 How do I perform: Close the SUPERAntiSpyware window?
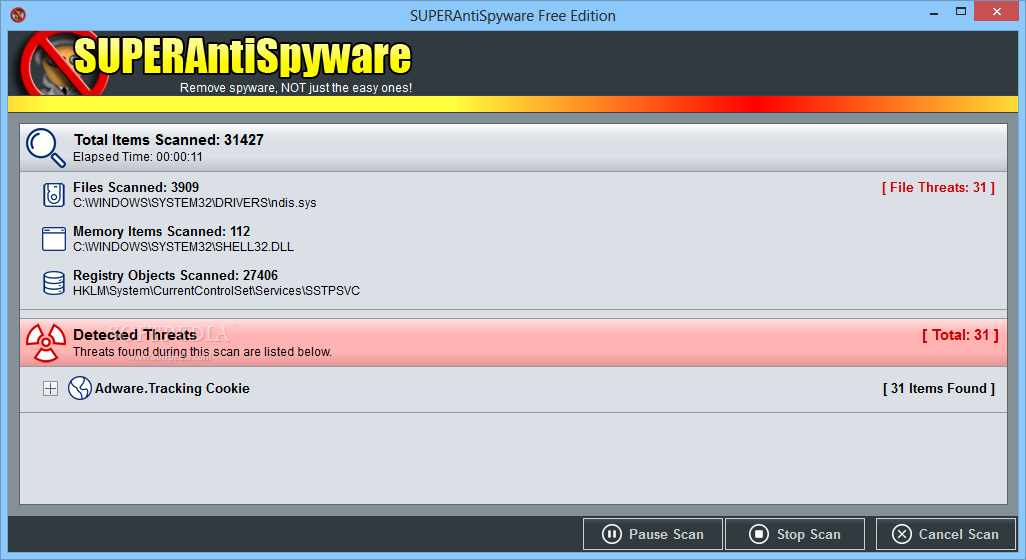coord(997,12)
